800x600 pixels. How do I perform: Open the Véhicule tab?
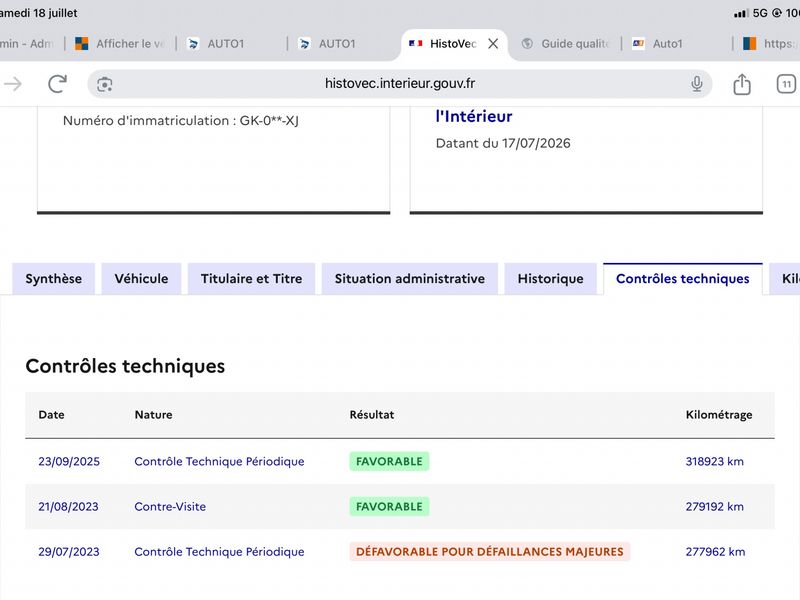[x=141, y=279]
